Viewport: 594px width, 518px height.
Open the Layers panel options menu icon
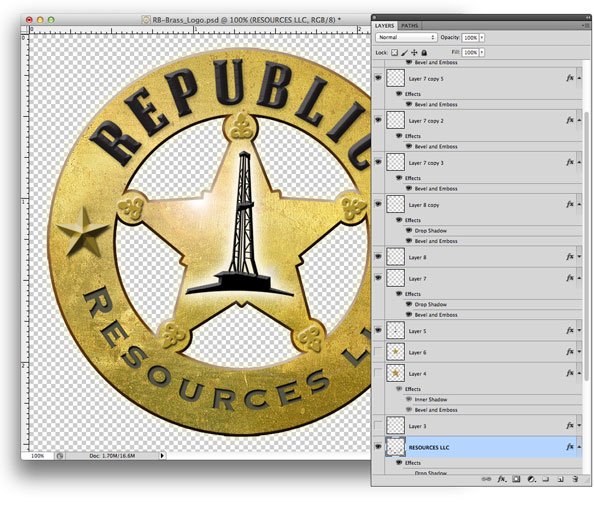click(x=585, y=25)
